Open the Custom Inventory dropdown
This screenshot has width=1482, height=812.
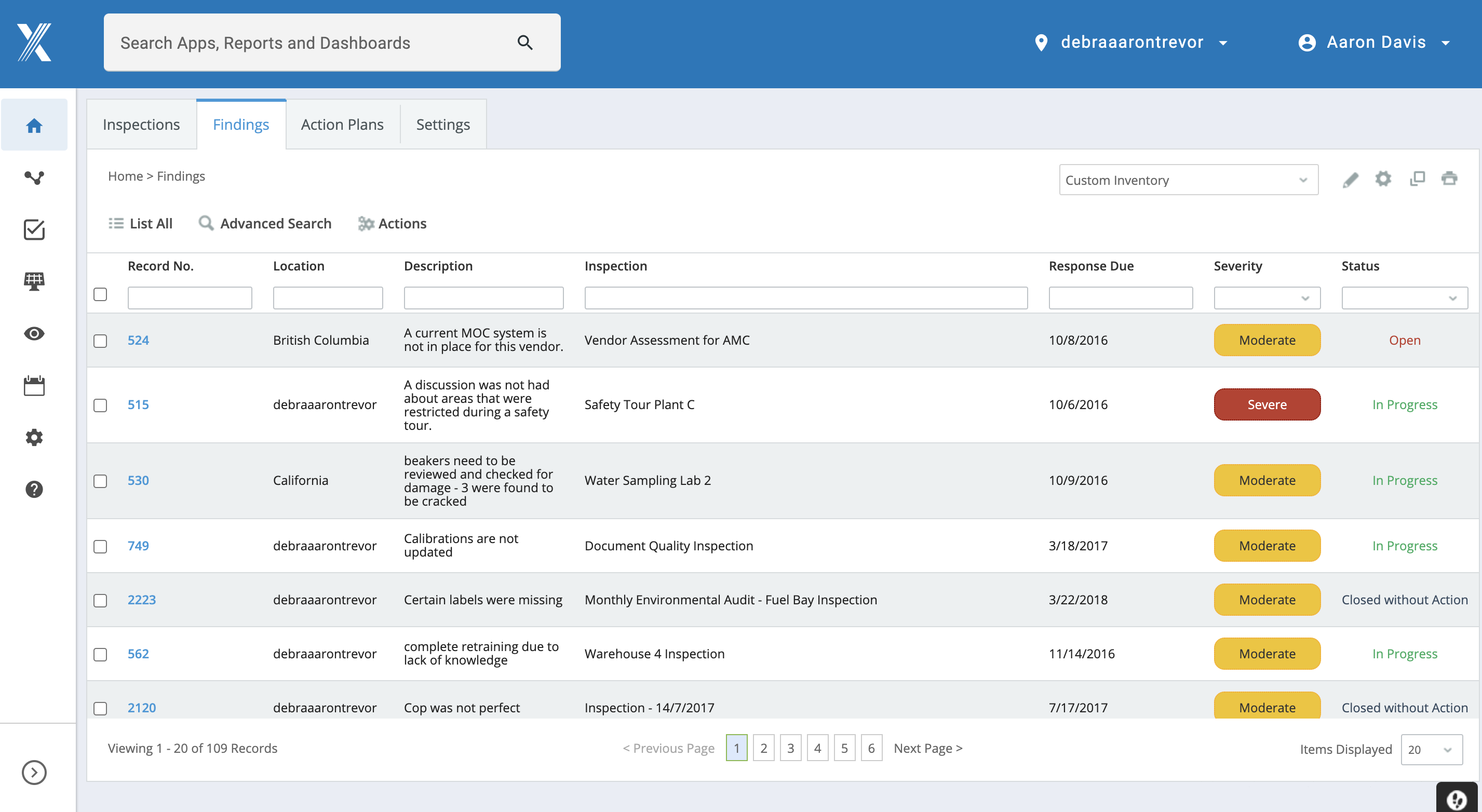click(x=1188, y=180)
